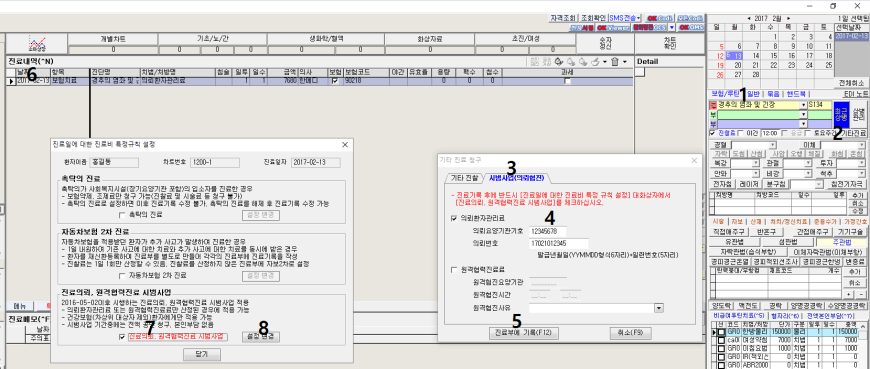Check the 원격협력진료료 checkbox
This screenshot has height=369, width=870.
pos(455,270)
